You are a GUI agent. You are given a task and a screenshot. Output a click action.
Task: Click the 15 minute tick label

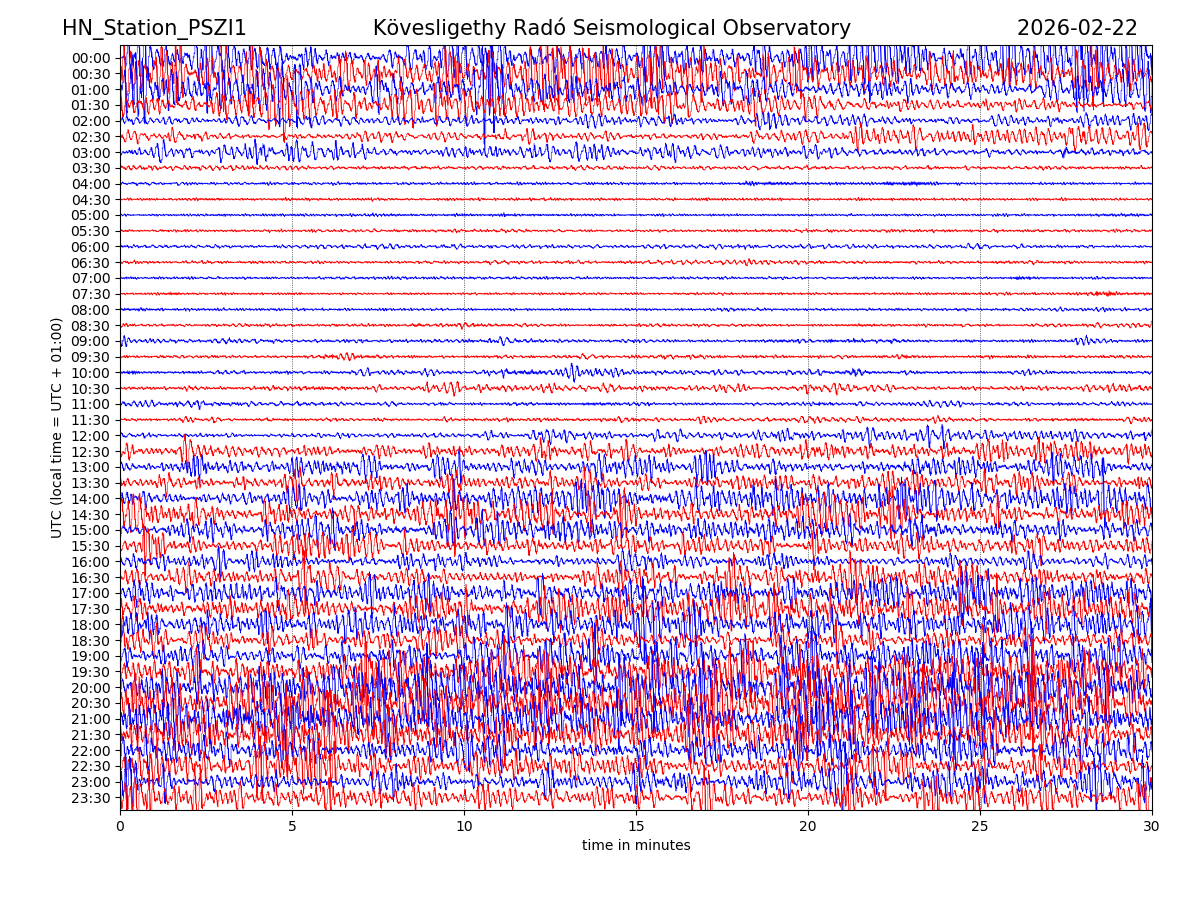636,827
